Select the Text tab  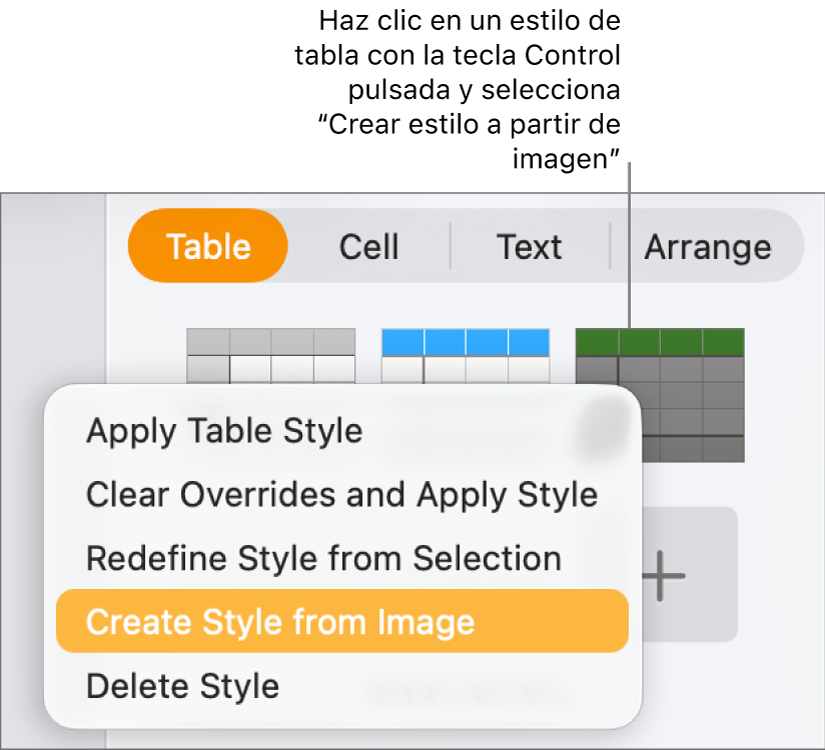(x=529, y=247)
